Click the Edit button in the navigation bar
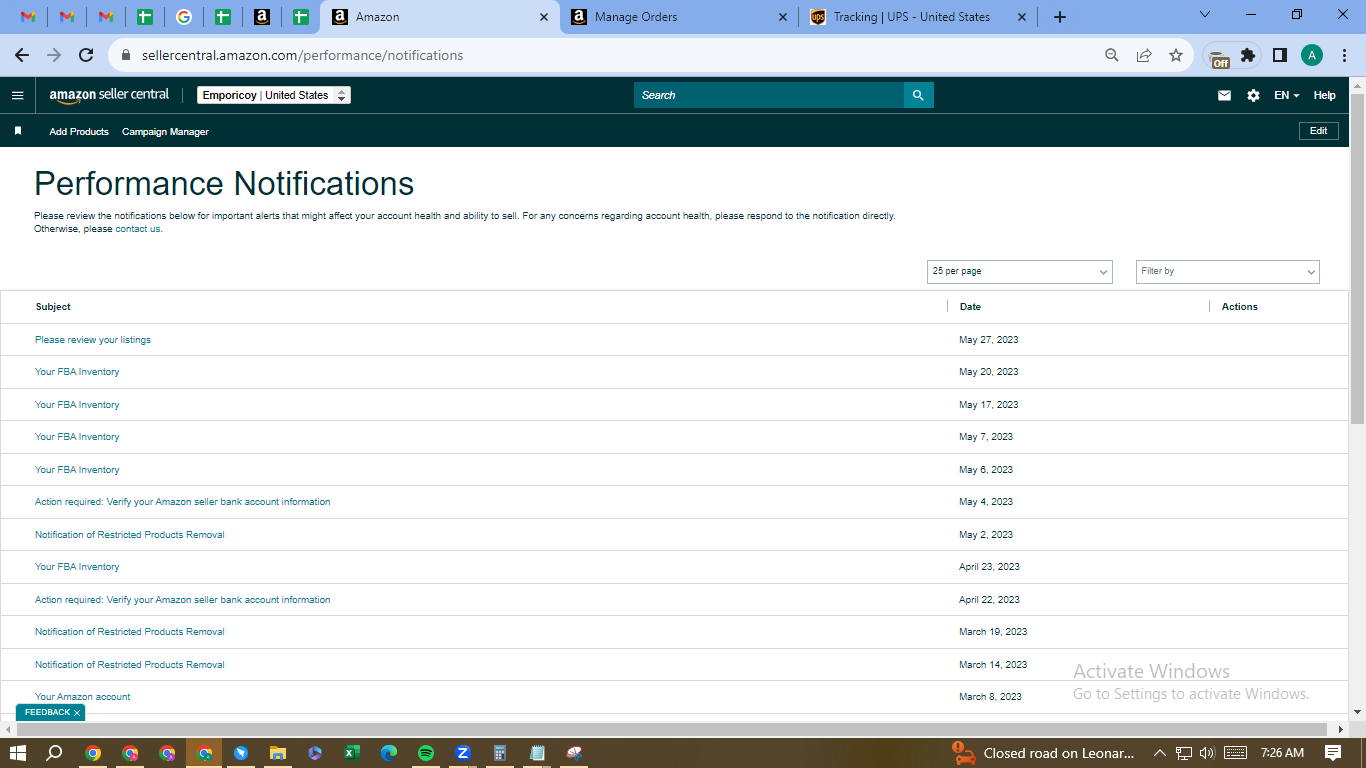Screen dimensions: 1366x768 (x=1318, y=131)
